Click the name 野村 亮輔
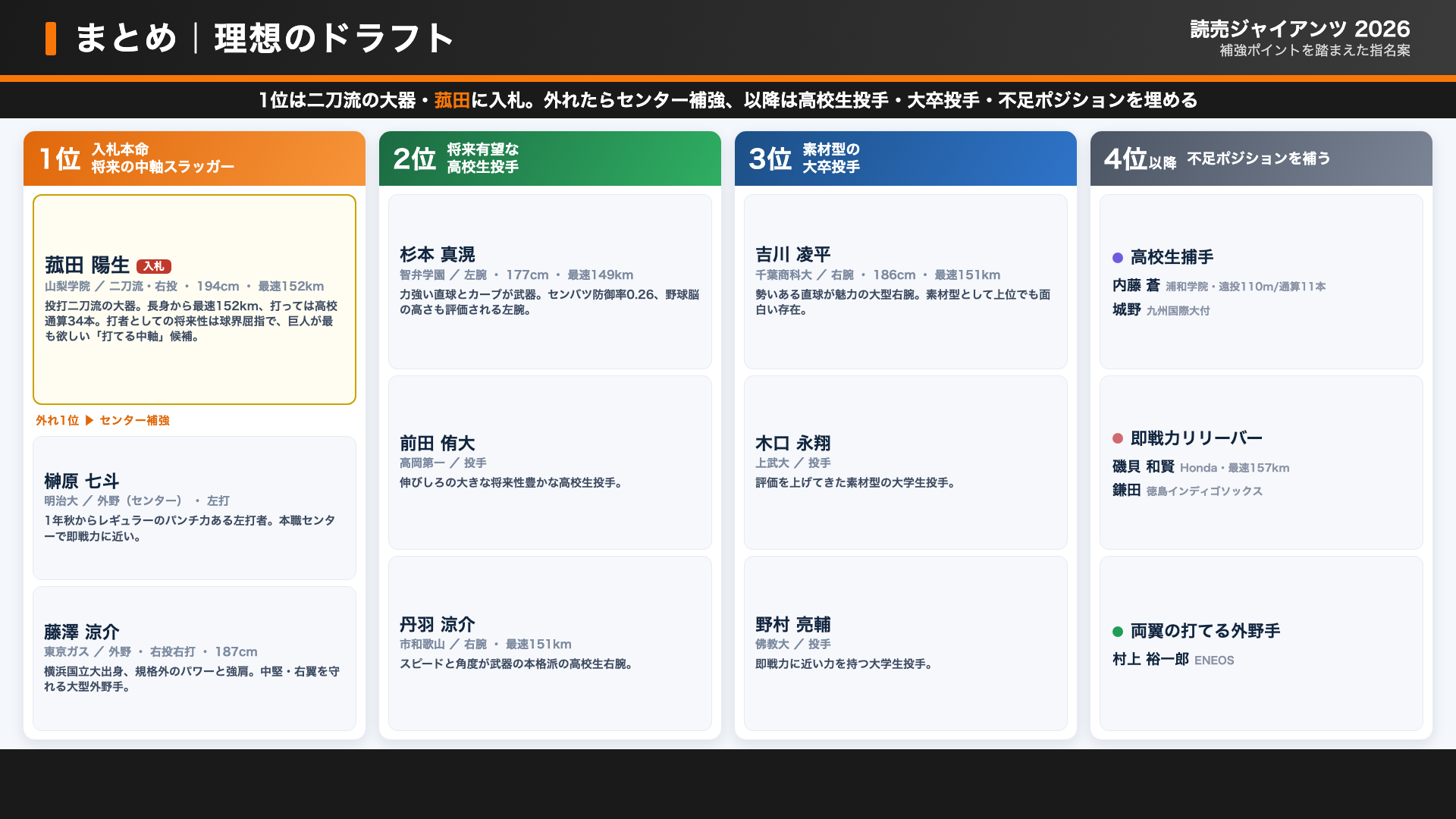1456x819 pixels. (x=793, y=624)
